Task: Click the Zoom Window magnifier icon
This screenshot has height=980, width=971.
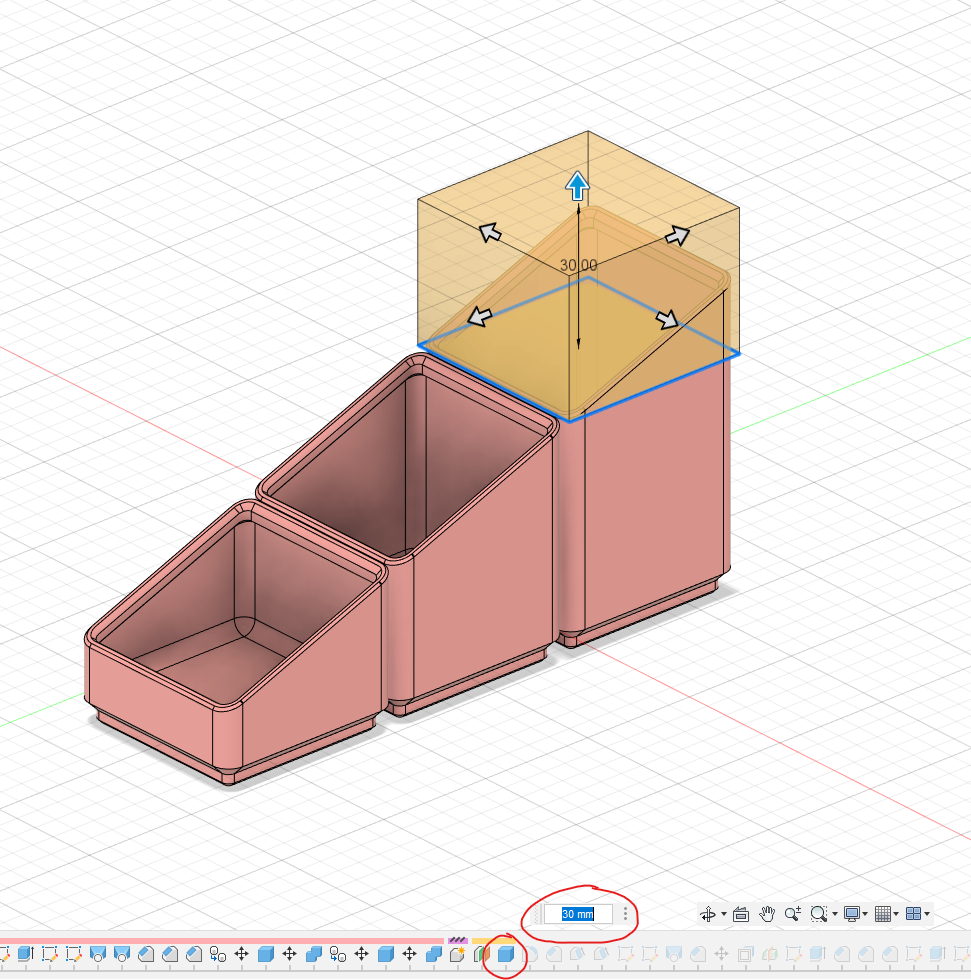Action: pyautogui.click(x=819, y=914)
